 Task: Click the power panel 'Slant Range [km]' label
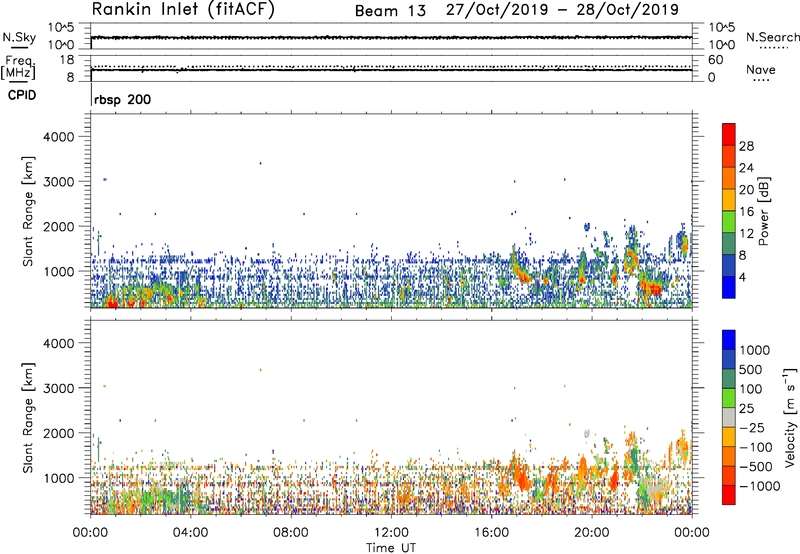(x=28, y=211)
